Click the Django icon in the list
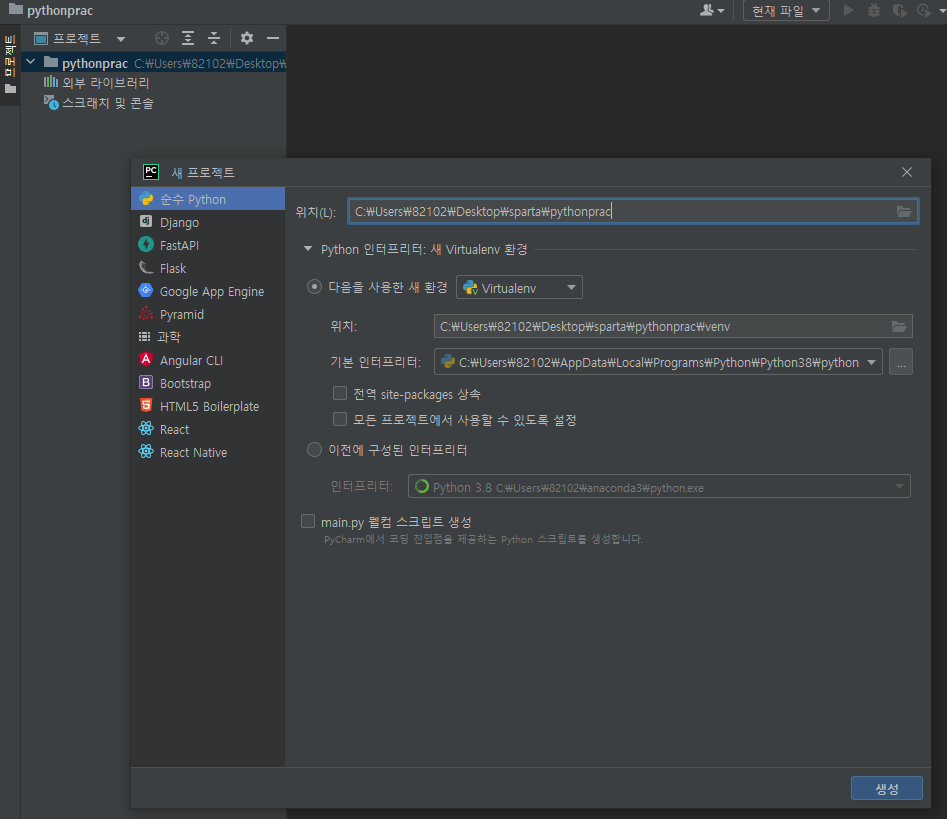Image resolution: width=947 pixels, height=819 pixels. 146,221
